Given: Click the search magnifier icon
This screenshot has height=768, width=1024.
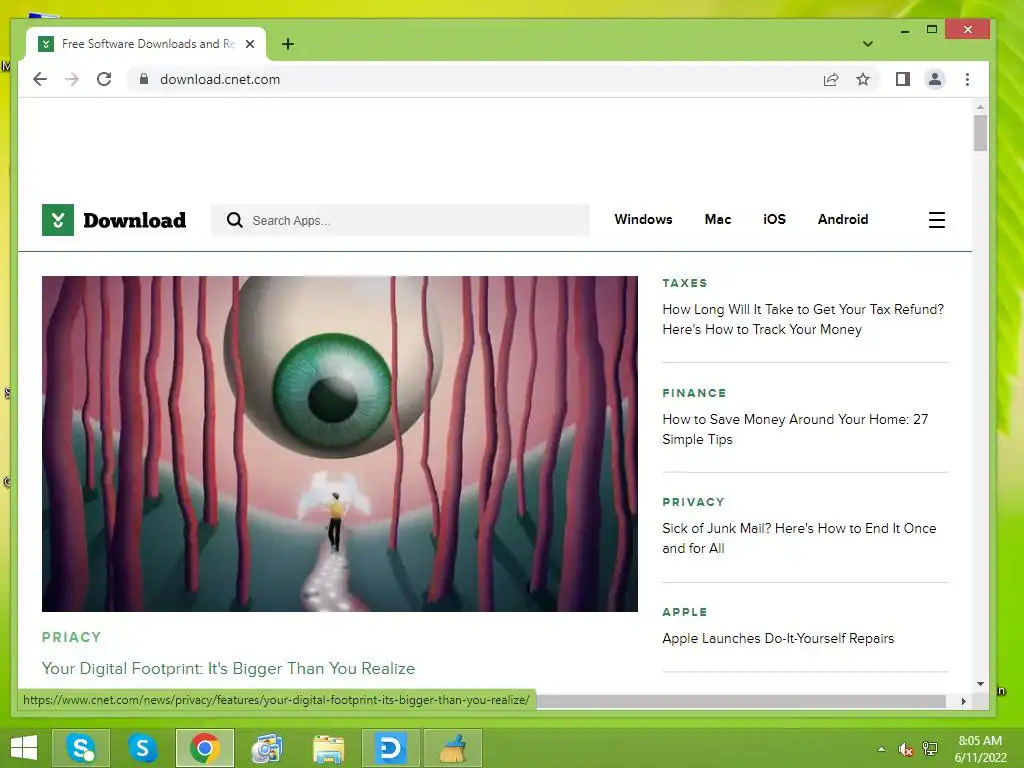Looking at the screenshot, I should point(234,220).
